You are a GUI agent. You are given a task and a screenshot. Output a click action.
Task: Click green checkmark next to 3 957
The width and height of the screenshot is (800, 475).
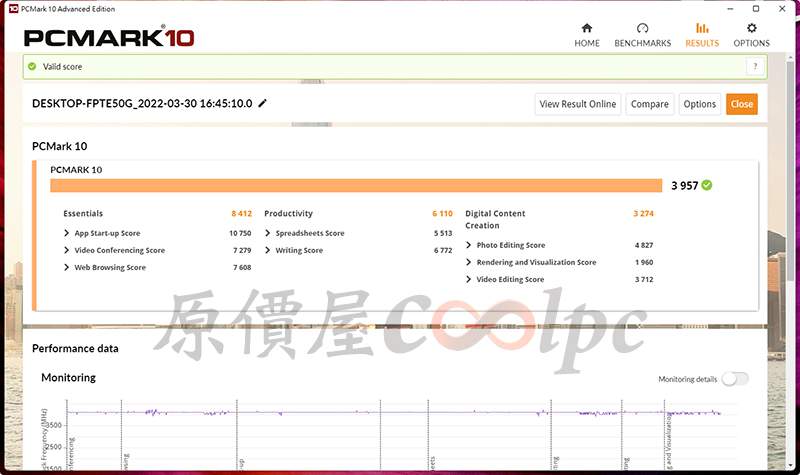click(x=707, y=185)
